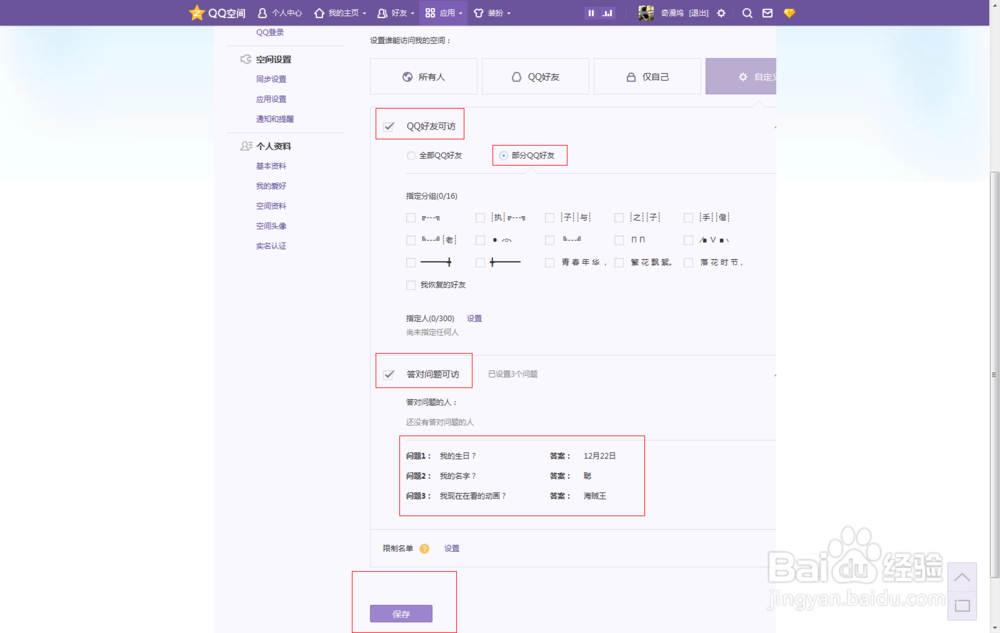Click the music pause control in top bar

coord(591,12)
